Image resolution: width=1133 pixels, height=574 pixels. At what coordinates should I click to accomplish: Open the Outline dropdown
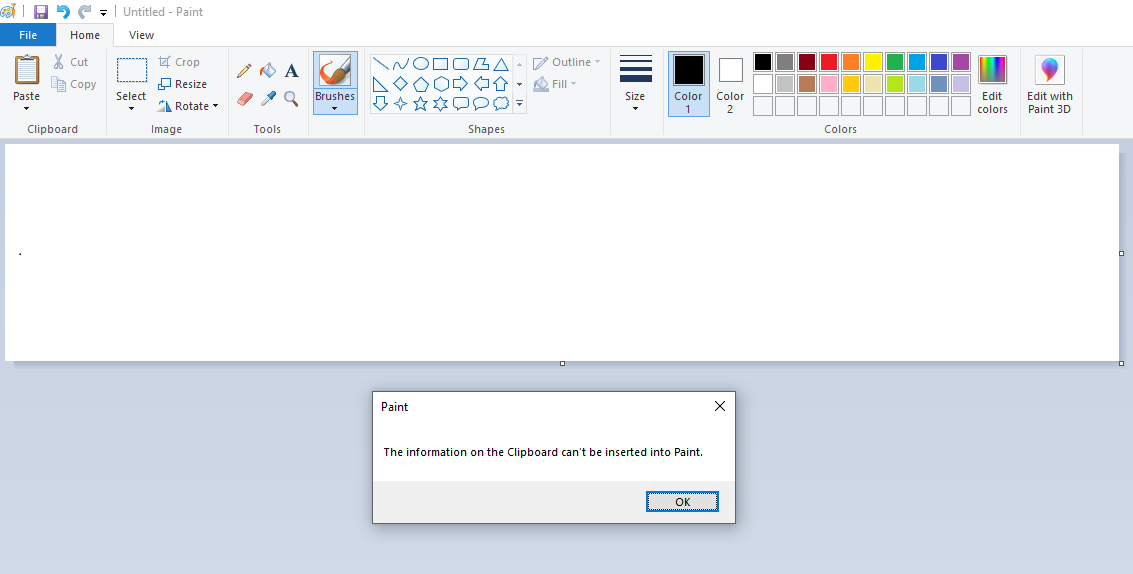[566, 62]
